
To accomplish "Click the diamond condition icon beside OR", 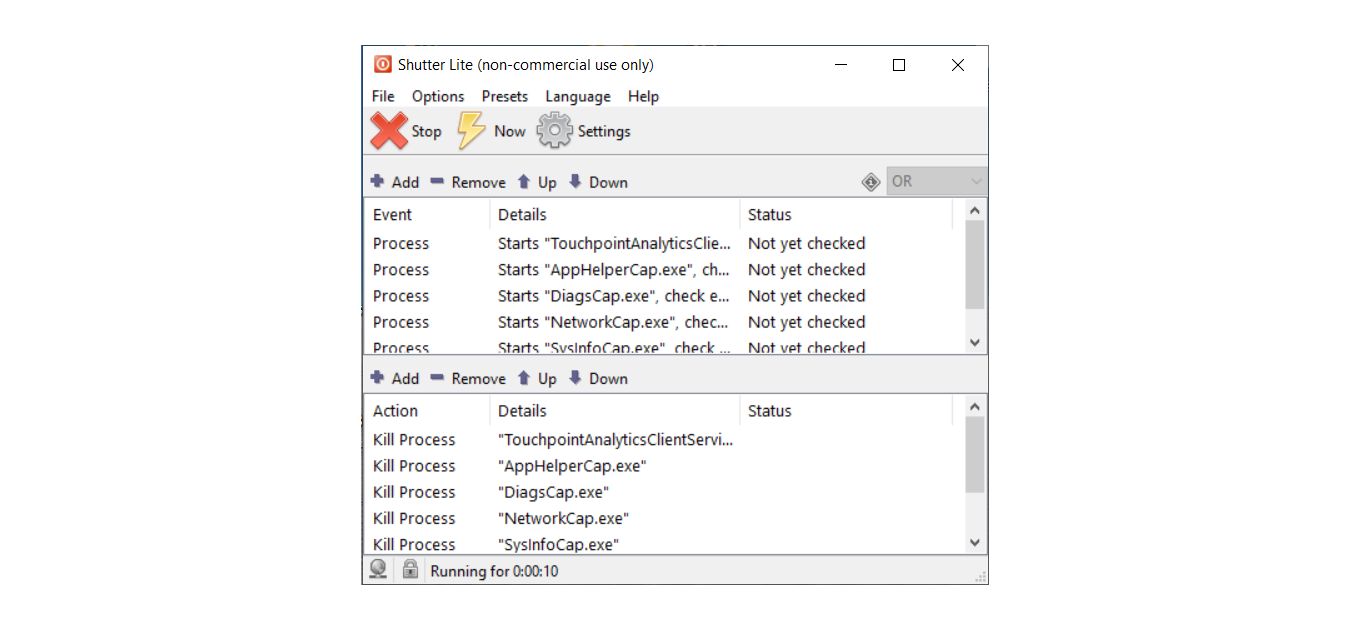I will pyautogui.click(x=871, y=182).
